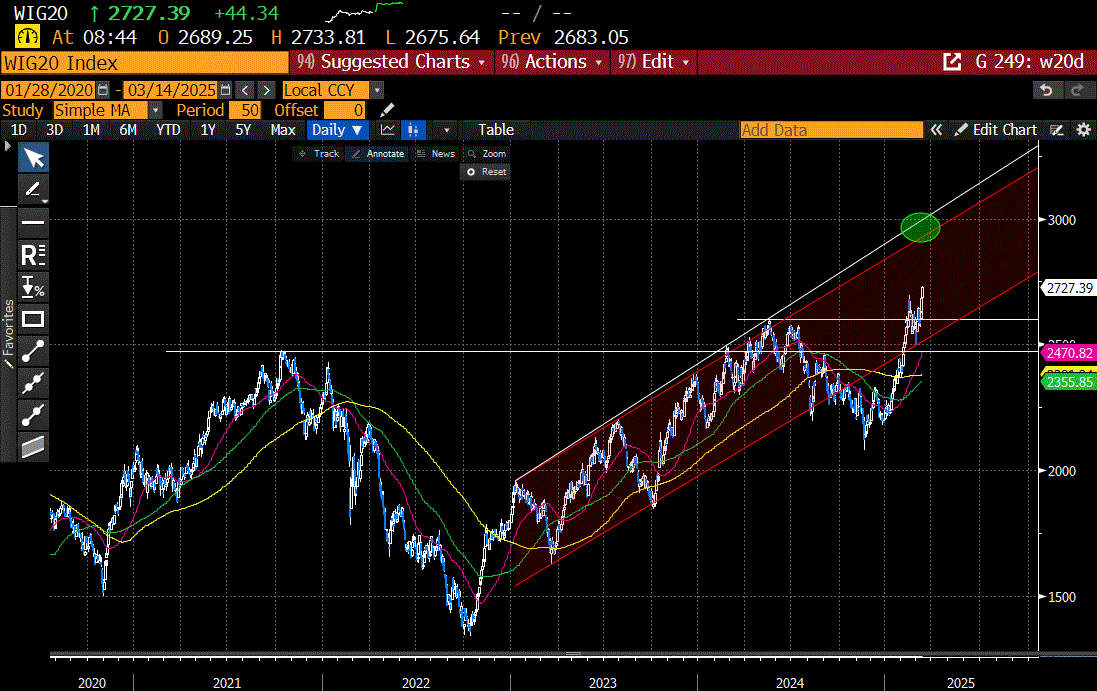Click the annotation edit icon beside Edit Chart
The image size is (1097, 691).
(1057, 130)
